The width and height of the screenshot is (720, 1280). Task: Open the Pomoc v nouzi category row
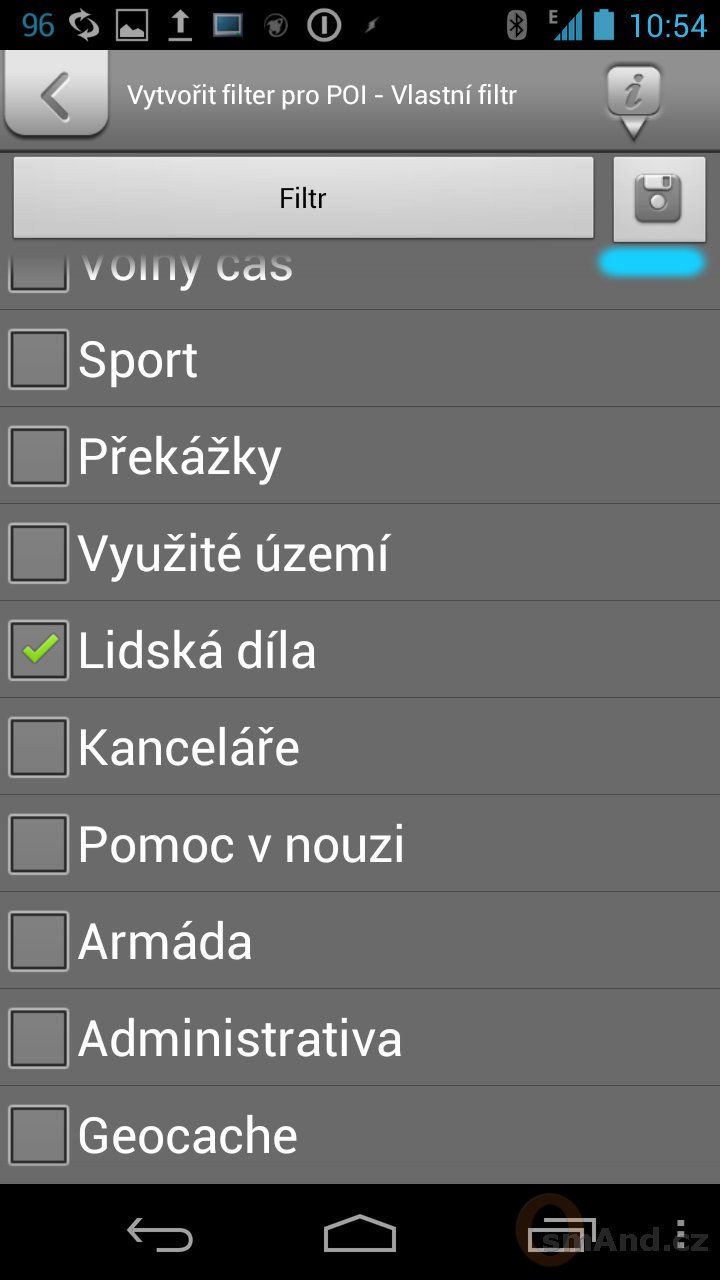click(x=360, y=844)
